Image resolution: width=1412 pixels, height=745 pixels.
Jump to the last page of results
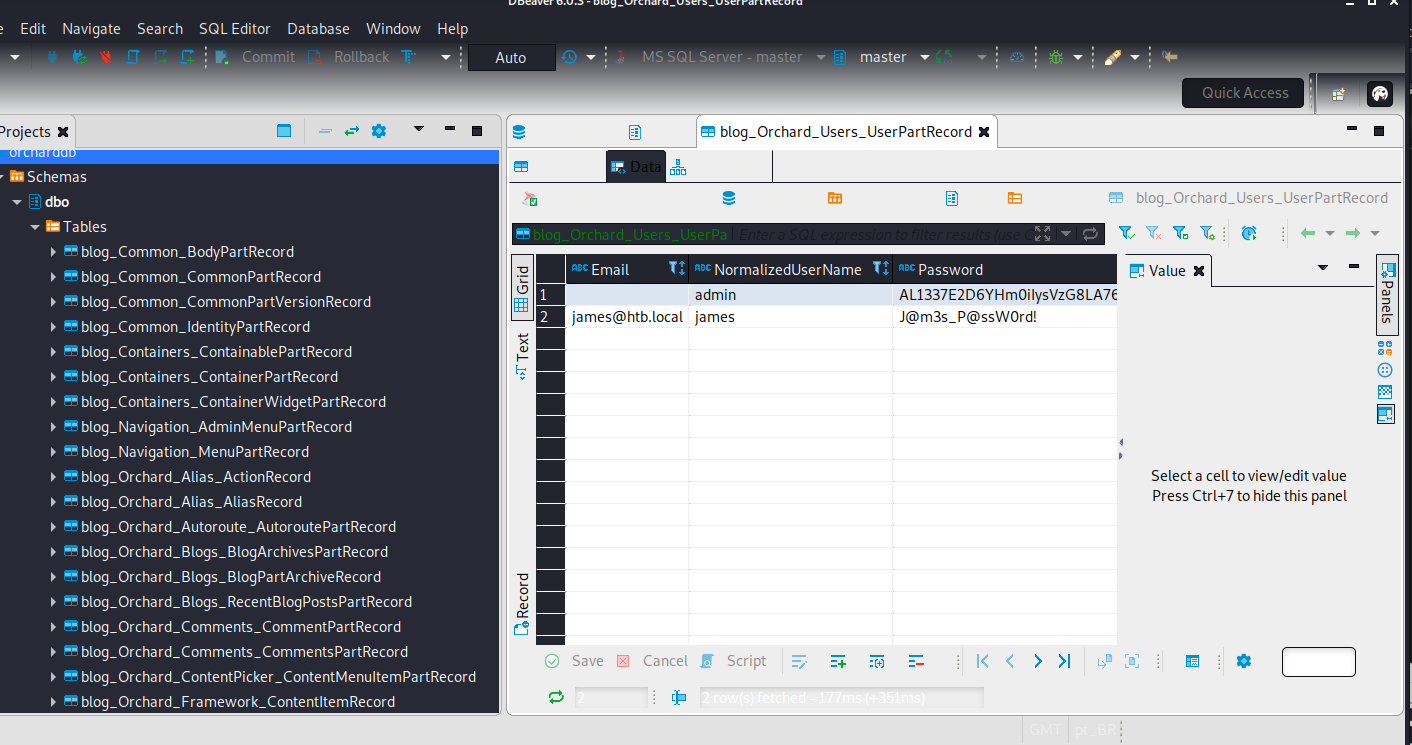pyautogui.click(x=1064, y=661)
